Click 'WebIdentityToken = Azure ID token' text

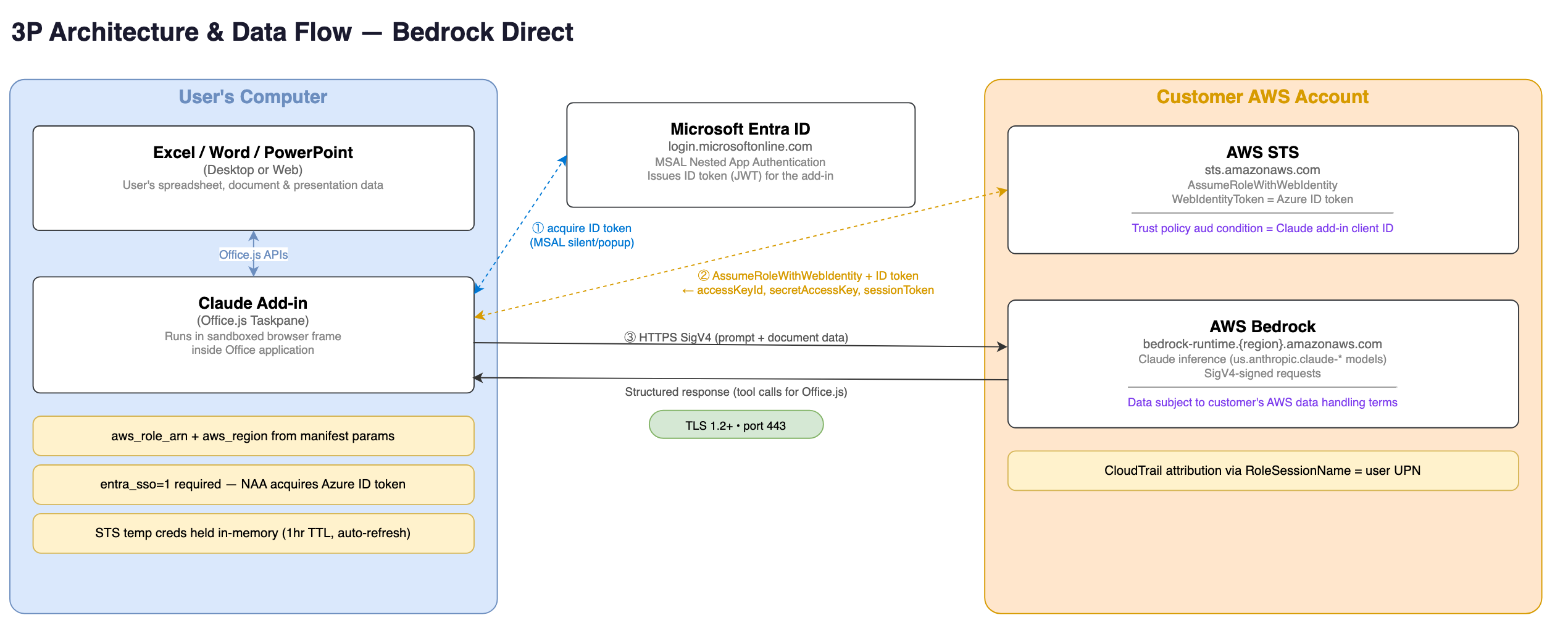pyautogui.click(x=1262, y=199)
